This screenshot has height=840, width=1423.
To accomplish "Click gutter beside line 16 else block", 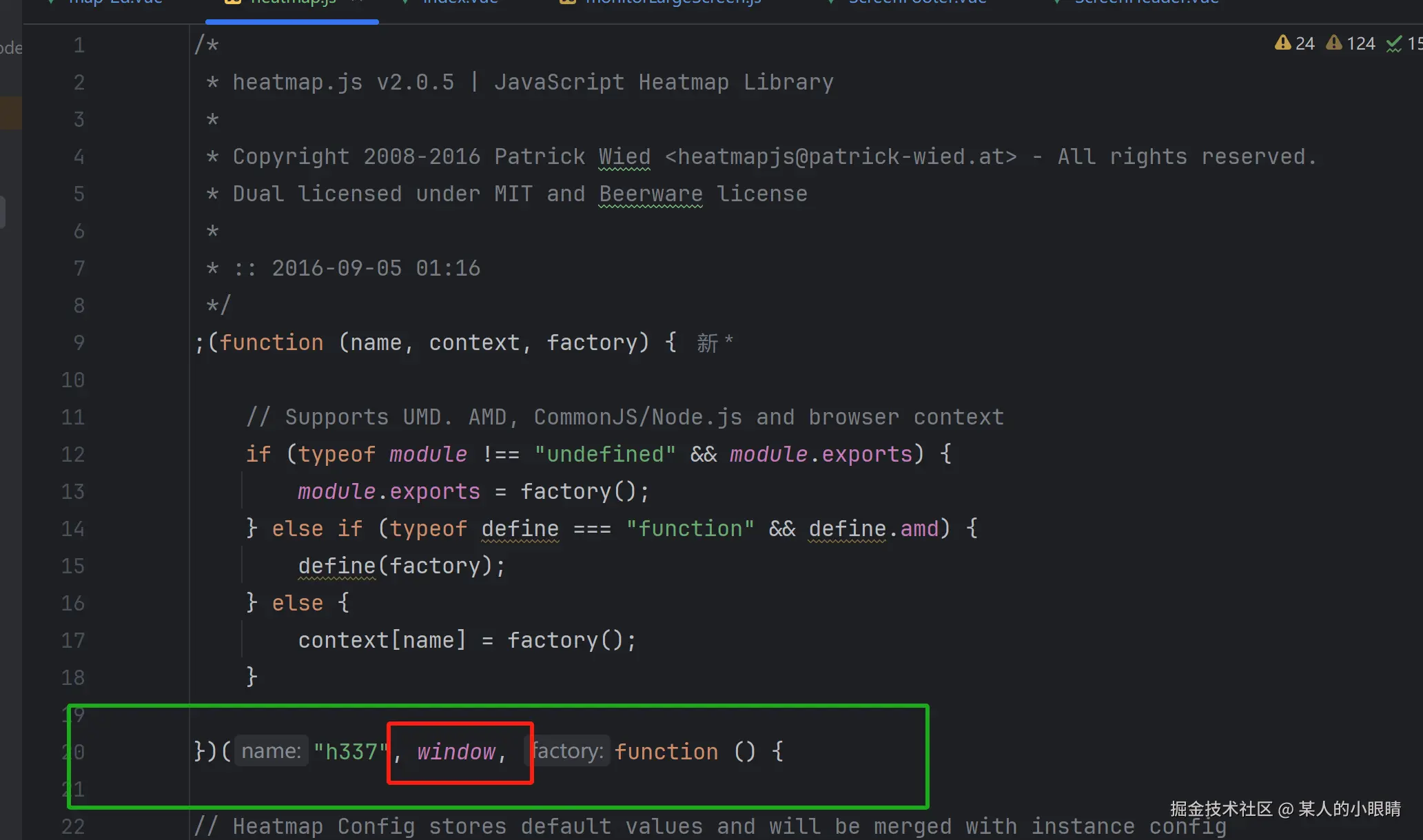I will (73, 603).
